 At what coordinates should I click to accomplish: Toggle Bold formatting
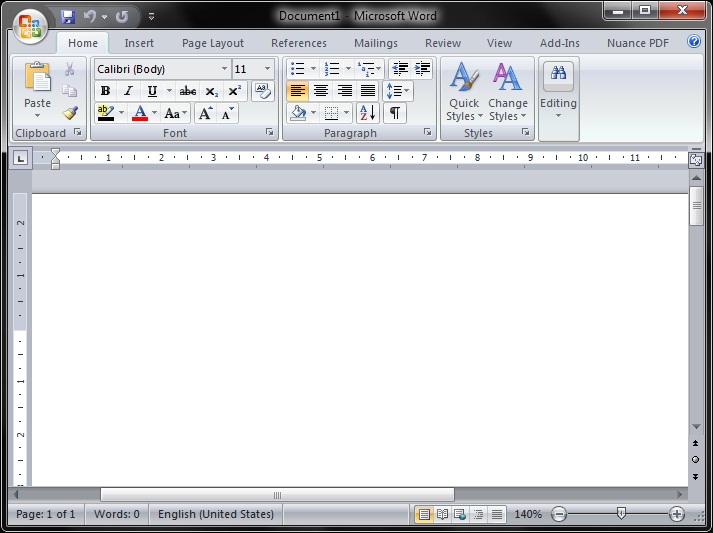click(105, 91)
